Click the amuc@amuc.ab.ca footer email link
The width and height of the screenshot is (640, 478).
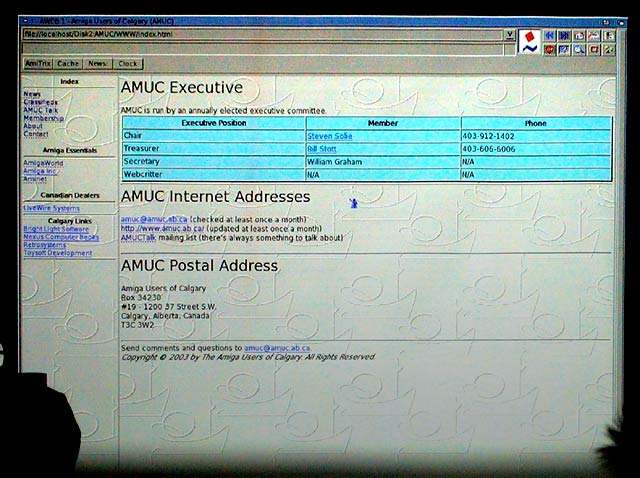click(x=278, y=348)
